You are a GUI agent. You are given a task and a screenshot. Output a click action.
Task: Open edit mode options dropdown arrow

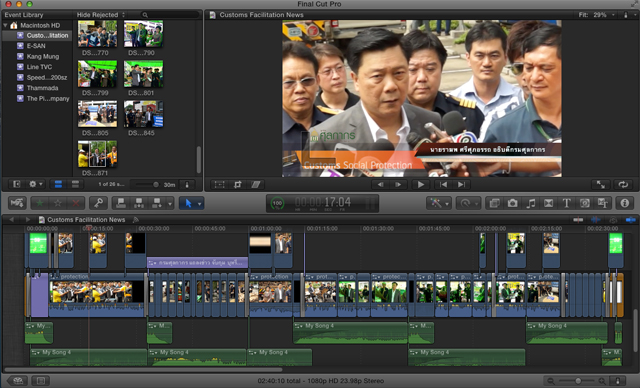170,203
